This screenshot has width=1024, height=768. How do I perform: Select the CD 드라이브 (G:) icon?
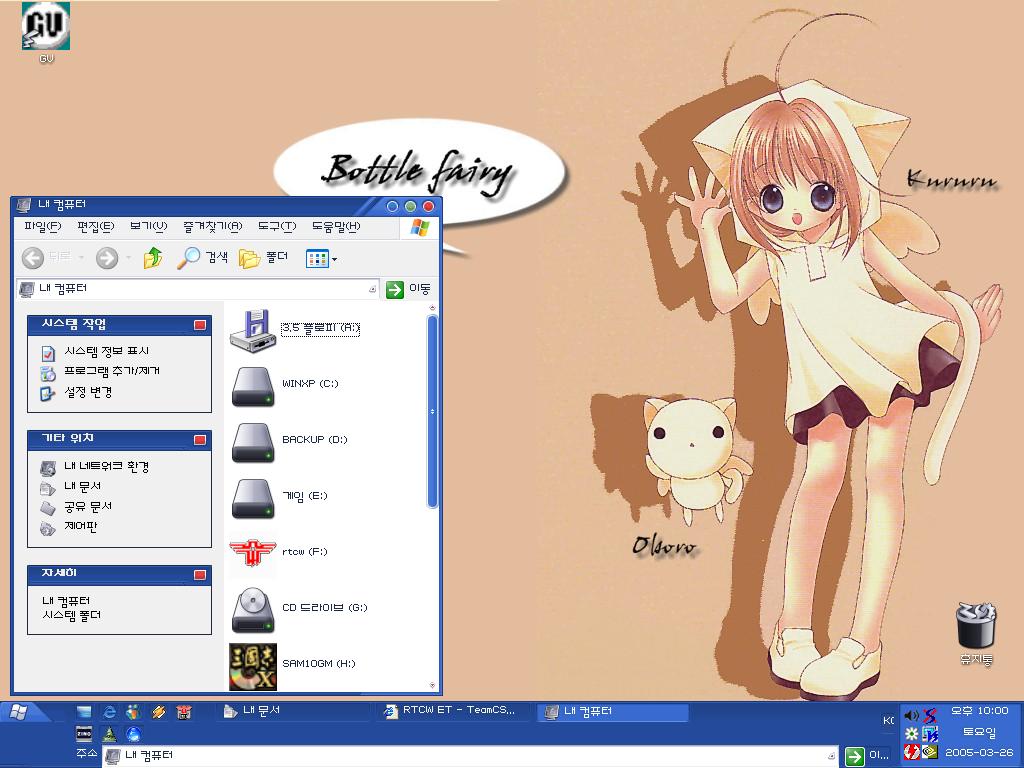point(252,609)
